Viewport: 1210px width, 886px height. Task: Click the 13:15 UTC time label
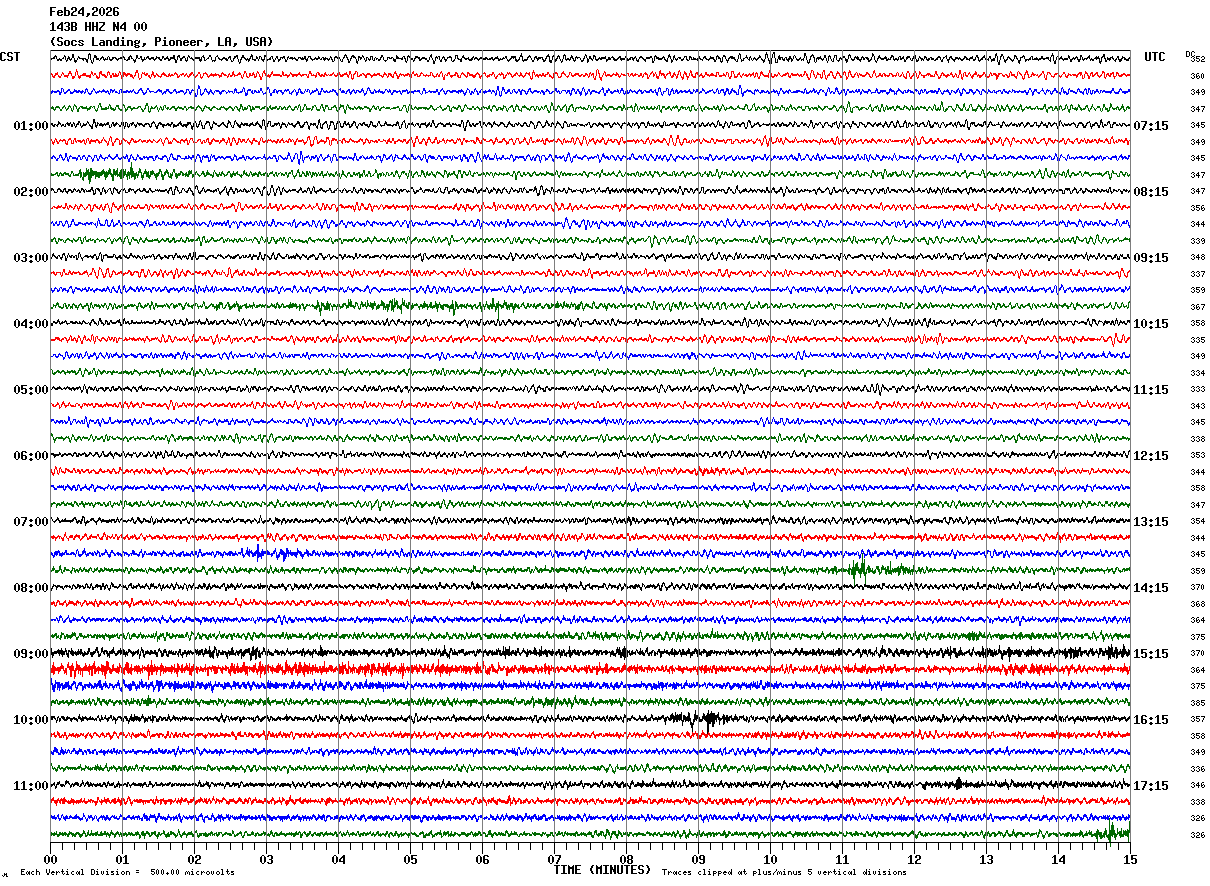(x=1151, y=522)
